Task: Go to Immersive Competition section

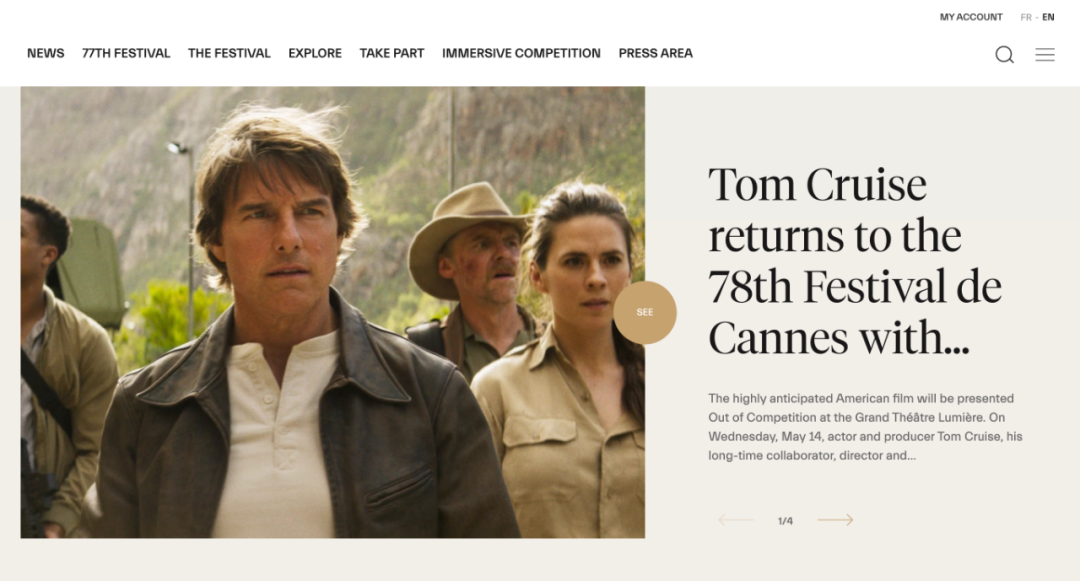Action: click(521, 53)
